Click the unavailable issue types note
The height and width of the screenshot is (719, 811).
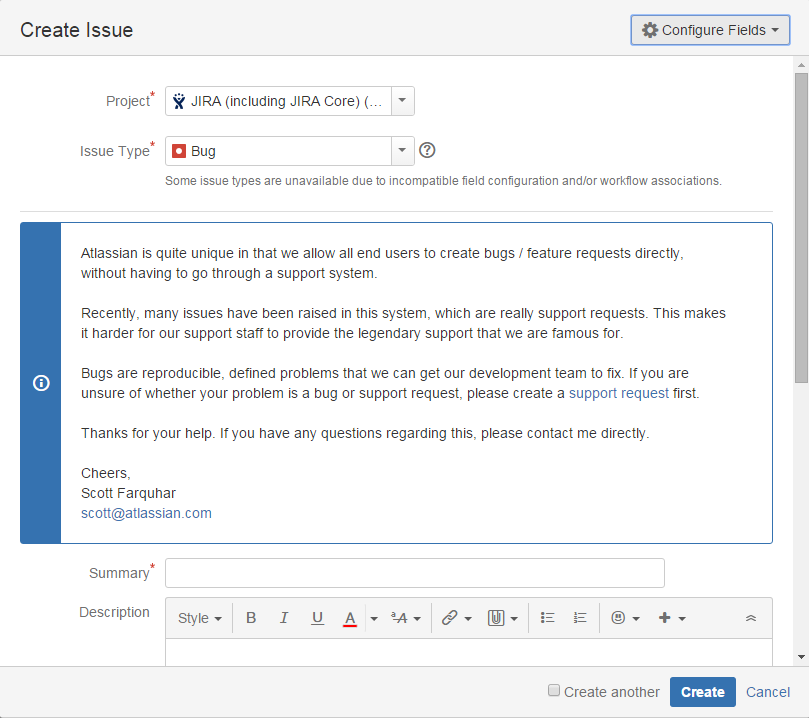click(x=443, y=181)
